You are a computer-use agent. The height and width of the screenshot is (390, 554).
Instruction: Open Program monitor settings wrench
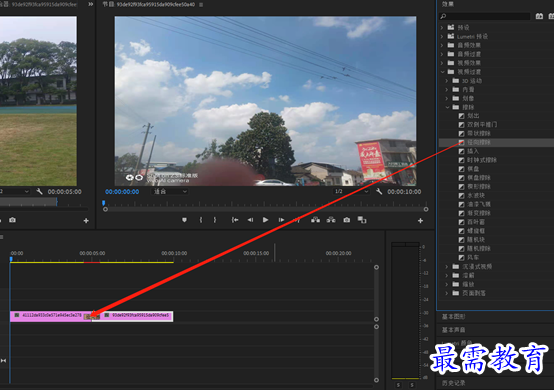pyautogui.click(x=379, y=191)
